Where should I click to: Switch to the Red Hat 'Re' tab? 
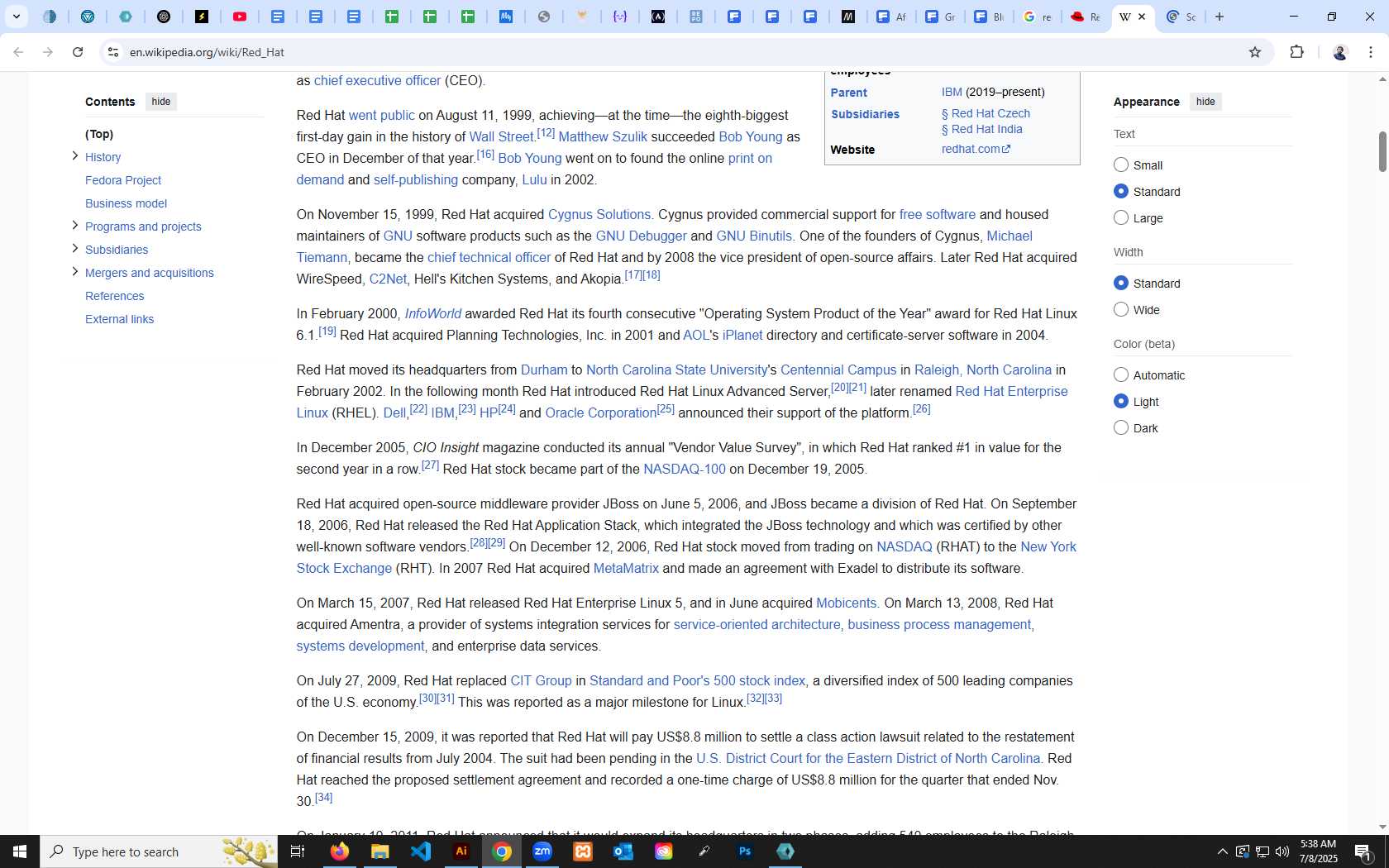click(x=1085, y=17)
